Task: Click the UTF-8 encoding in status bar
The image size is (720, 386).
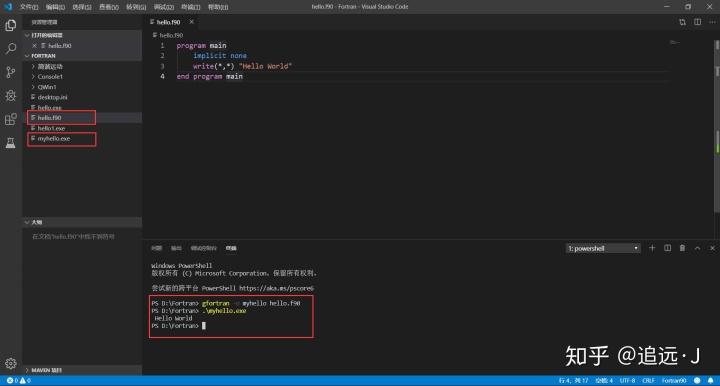Action: point(627,380)
